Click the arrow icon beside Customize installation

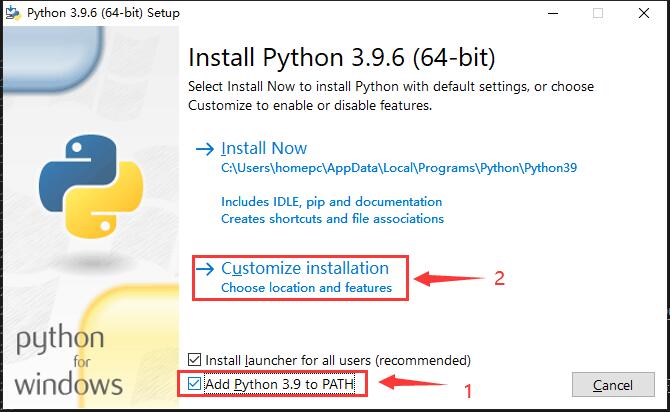tap(205, 268)
